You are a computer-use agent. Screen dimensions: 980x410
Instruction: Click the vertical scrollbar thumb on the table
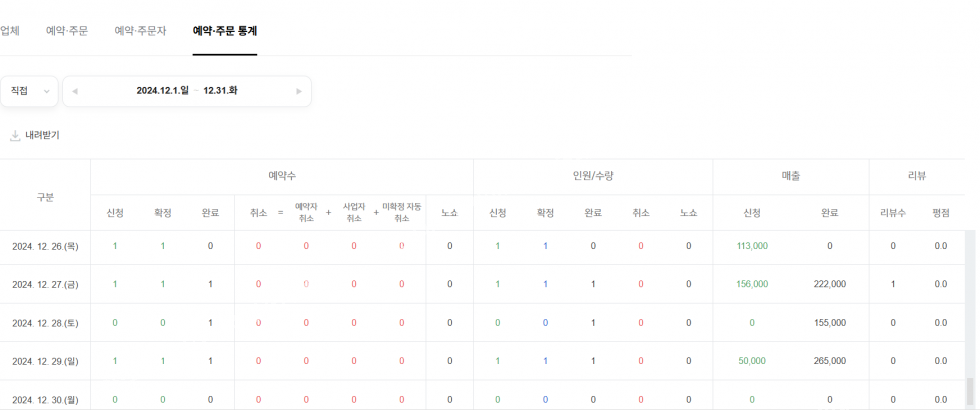(969, 388)
